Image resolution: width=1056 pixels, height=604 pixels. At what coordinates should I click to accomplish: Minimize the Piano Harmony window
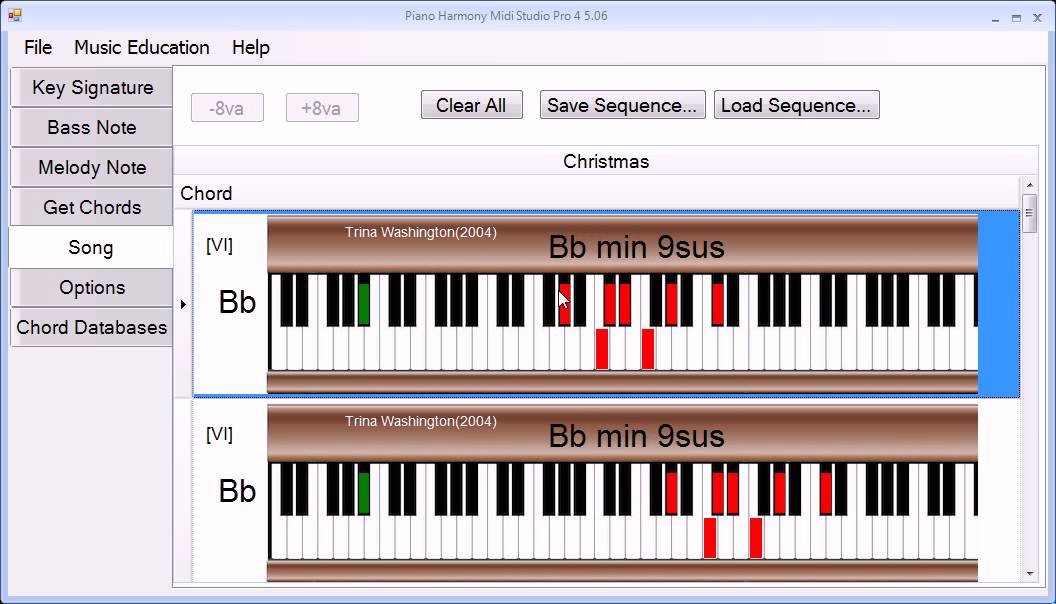pos(995,18)
